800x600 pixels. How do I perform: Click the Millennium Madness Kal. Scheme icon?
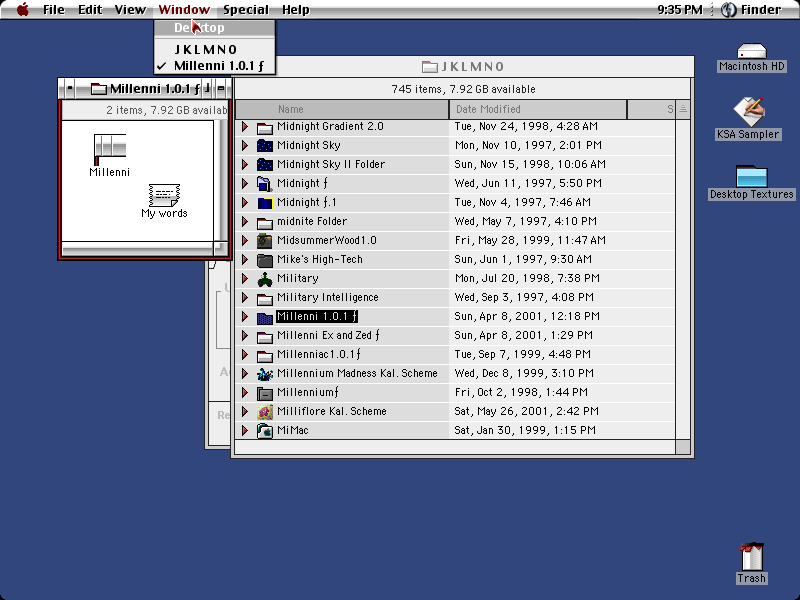264,373
